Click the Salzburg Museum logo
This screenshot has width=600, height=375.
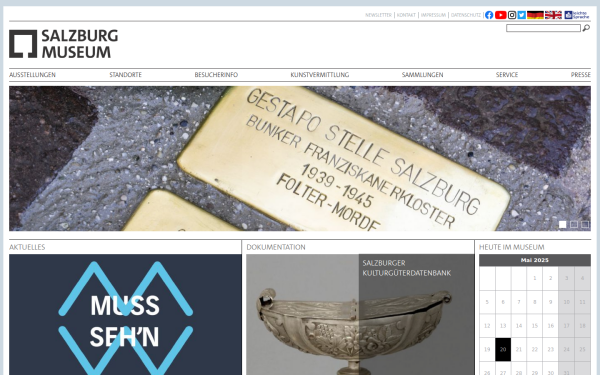pyautogui.click(x=64, y=44)
